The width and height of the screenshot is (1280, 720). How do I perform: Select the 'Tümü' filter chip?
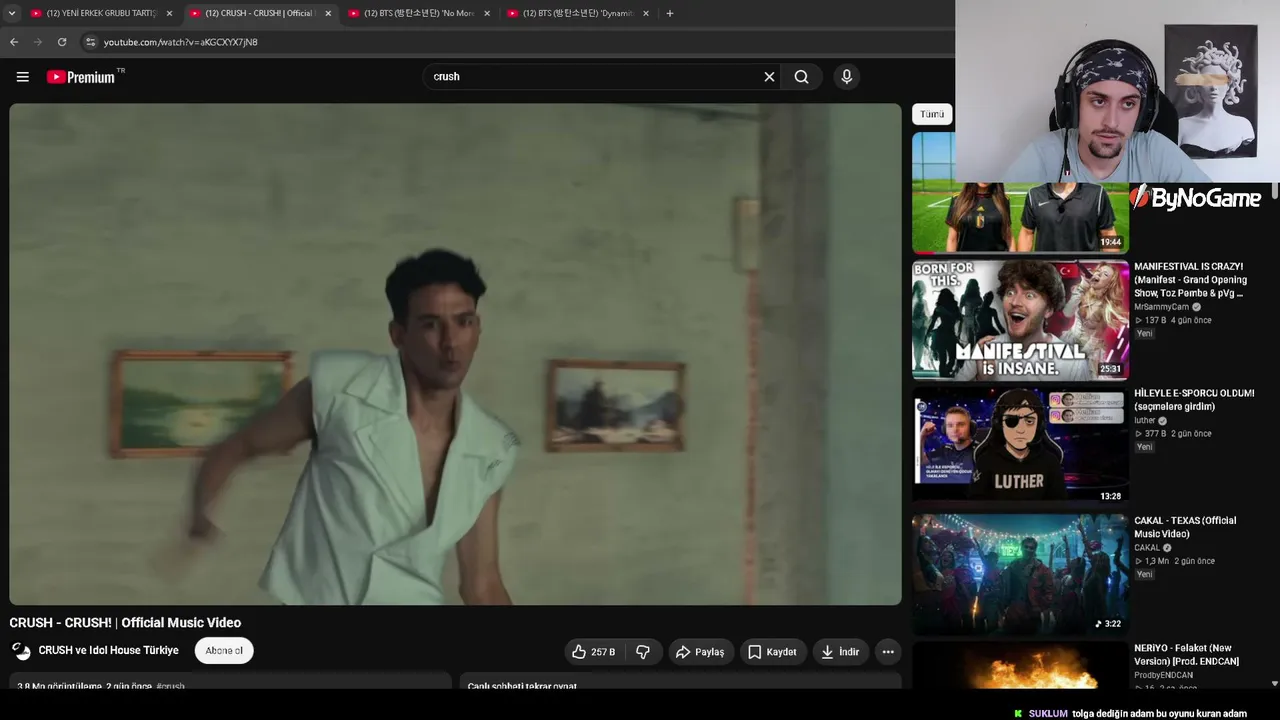tap(932, 114)
